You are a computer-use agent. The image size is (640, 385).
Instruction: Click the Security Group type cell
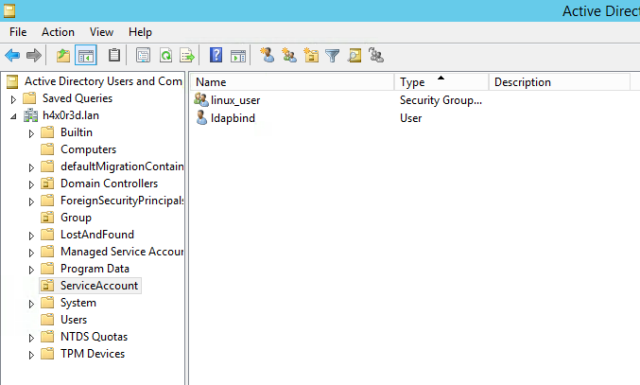441,100
